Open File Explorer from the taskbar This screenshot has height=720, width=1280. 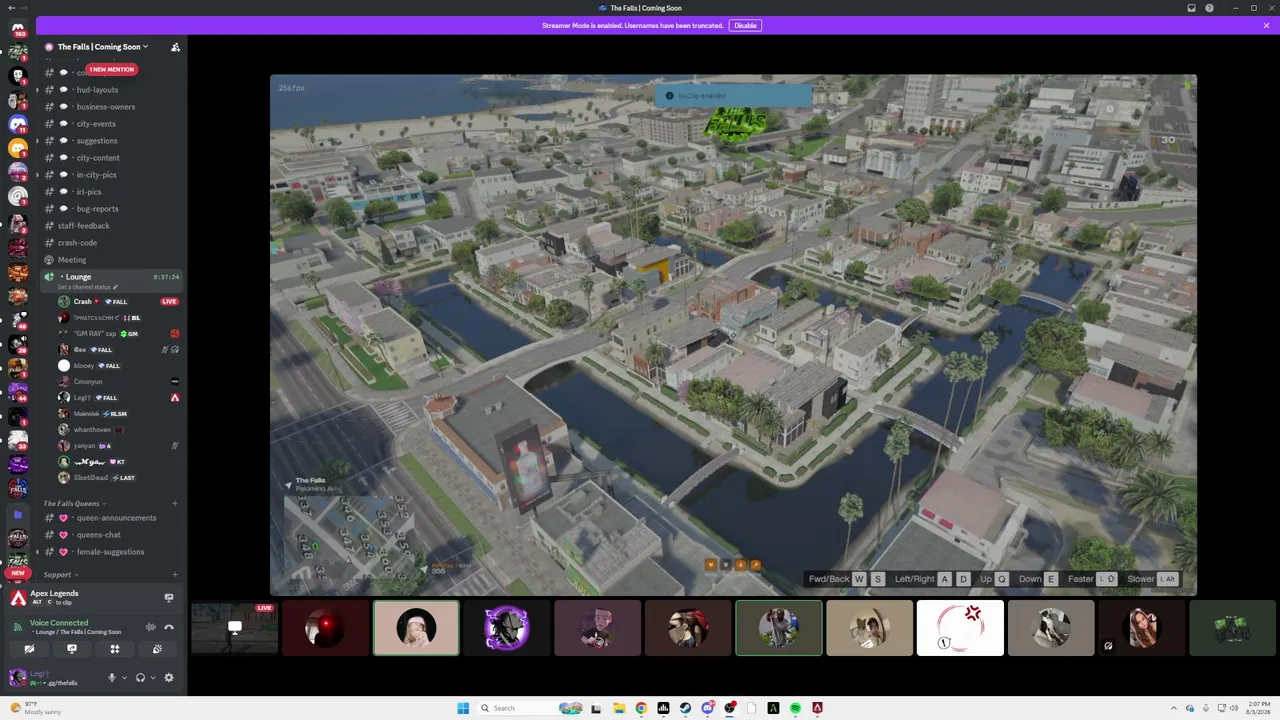[619, 708]
